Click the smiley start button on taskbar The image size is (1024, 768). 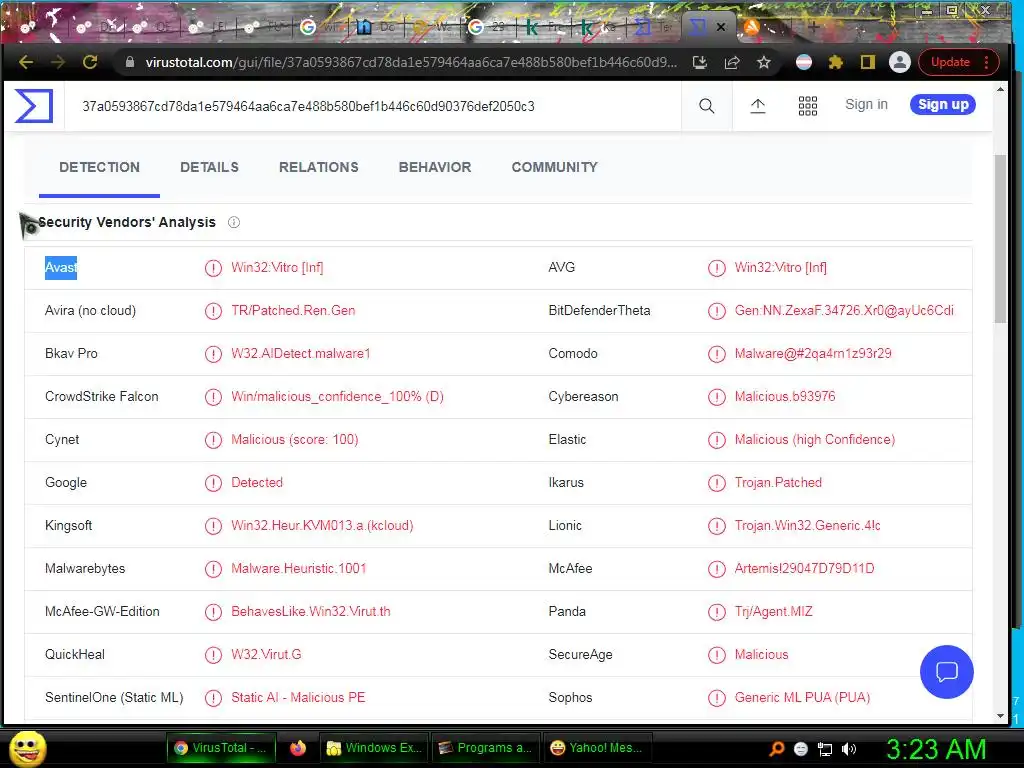28,748
